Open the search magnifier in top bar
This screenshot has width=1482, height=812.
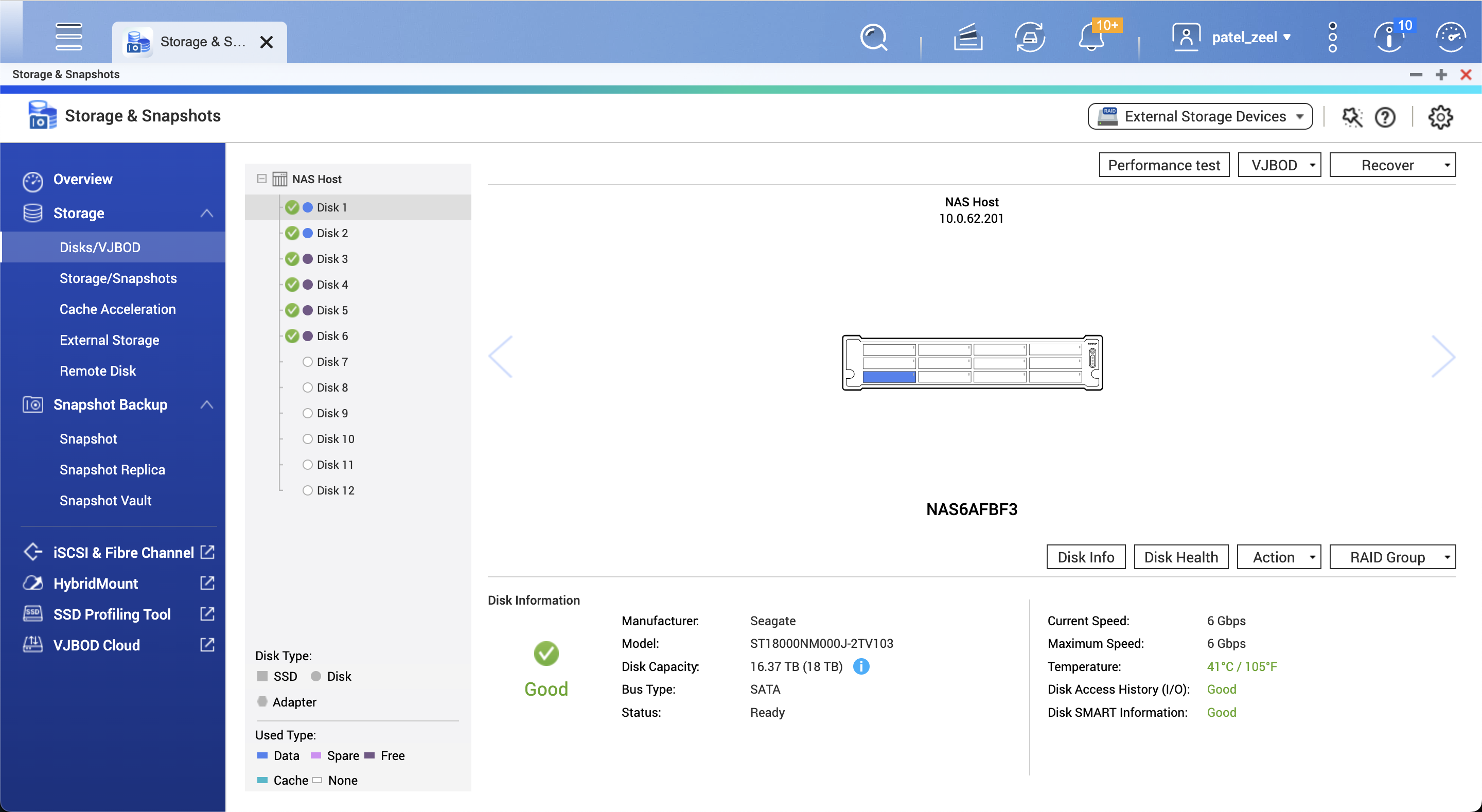coord(873,38)
